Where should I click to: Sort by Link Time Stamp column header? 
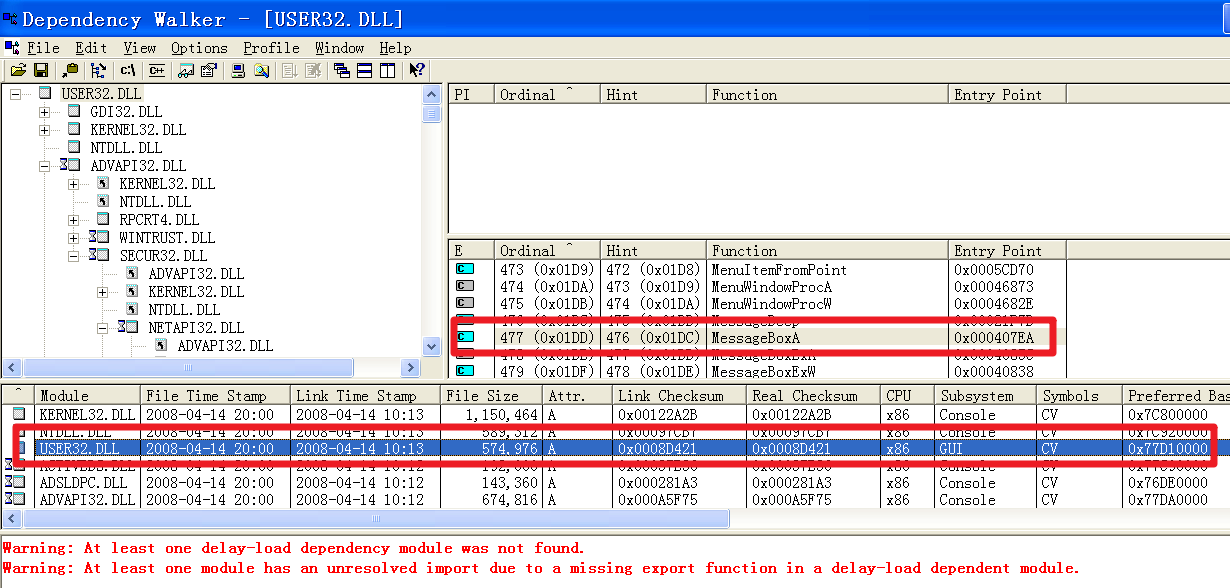point(365,395)
